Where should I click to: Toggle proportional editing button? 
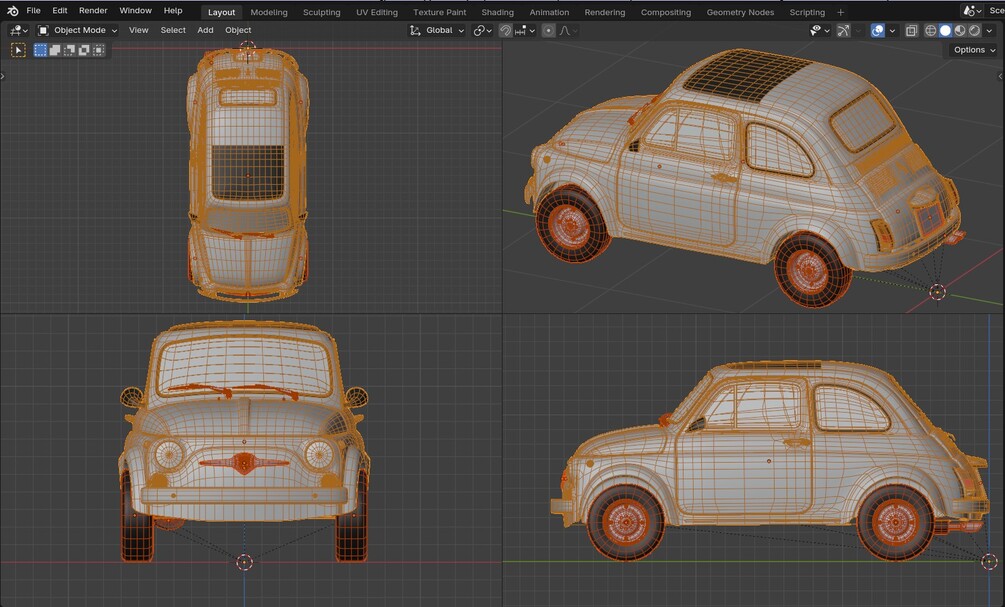click(548, 31)
